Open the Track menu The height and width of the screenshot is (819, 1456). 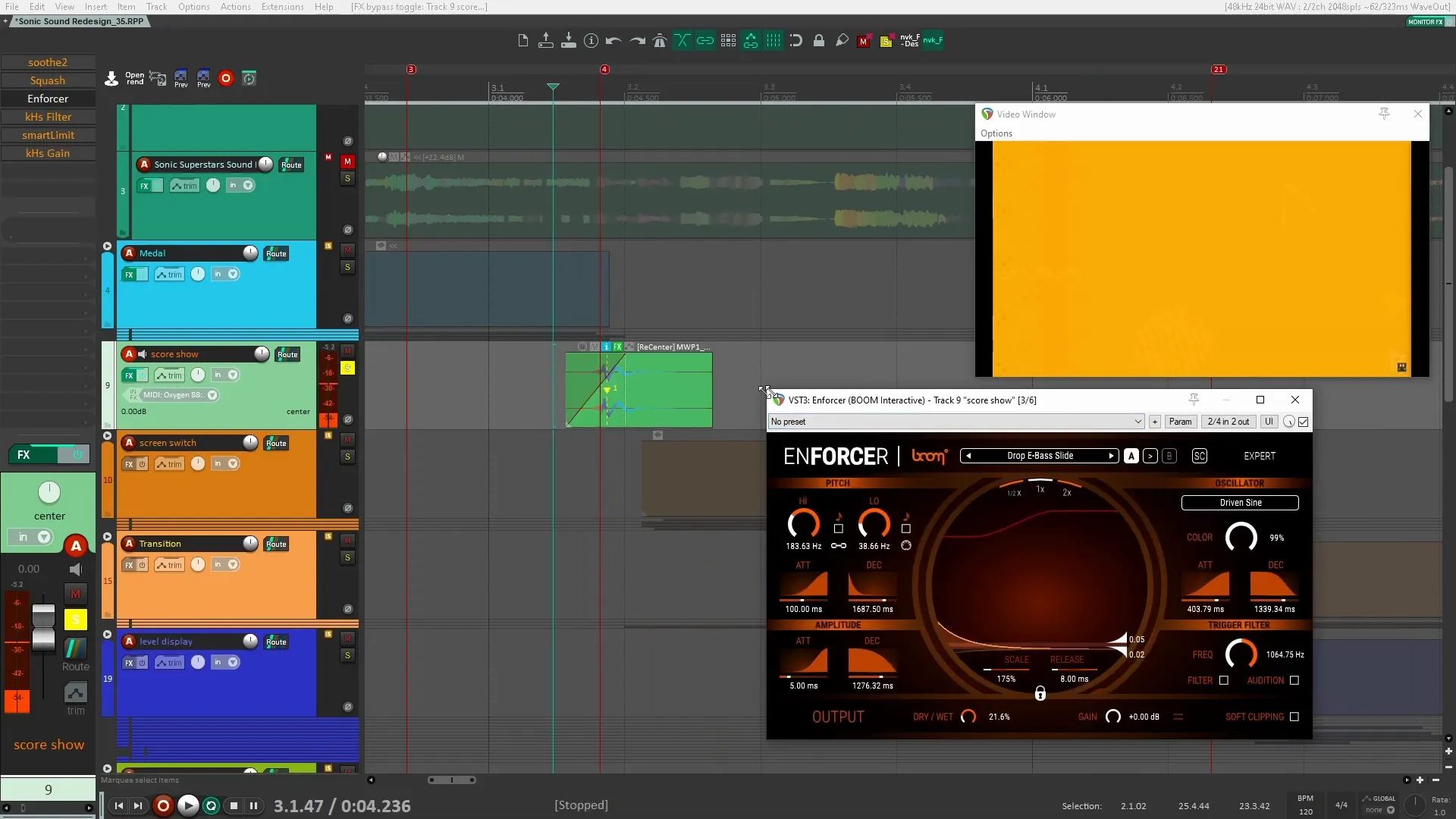coord(156,7)
